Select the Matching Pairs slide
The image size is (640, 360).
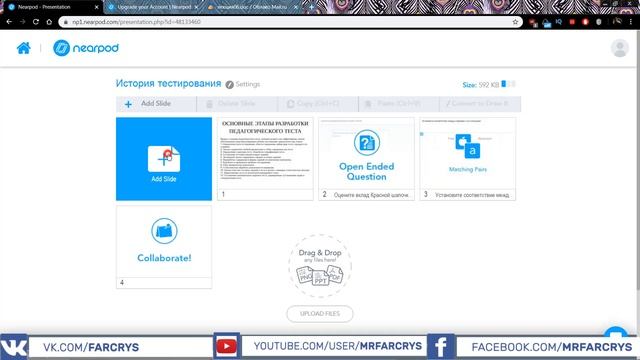pos(468,159)
